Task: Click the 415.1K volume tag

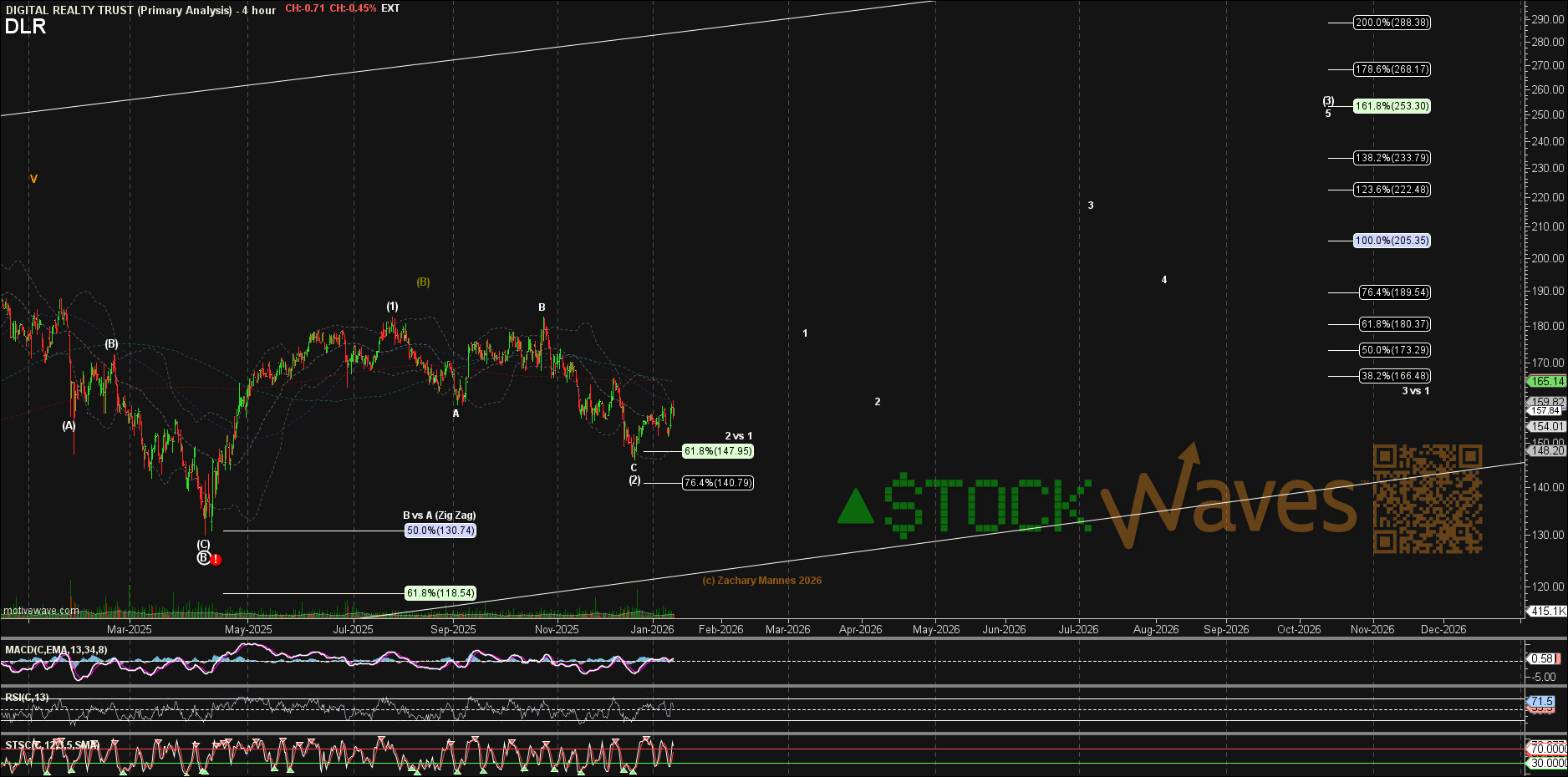Action: (1547, 611)
